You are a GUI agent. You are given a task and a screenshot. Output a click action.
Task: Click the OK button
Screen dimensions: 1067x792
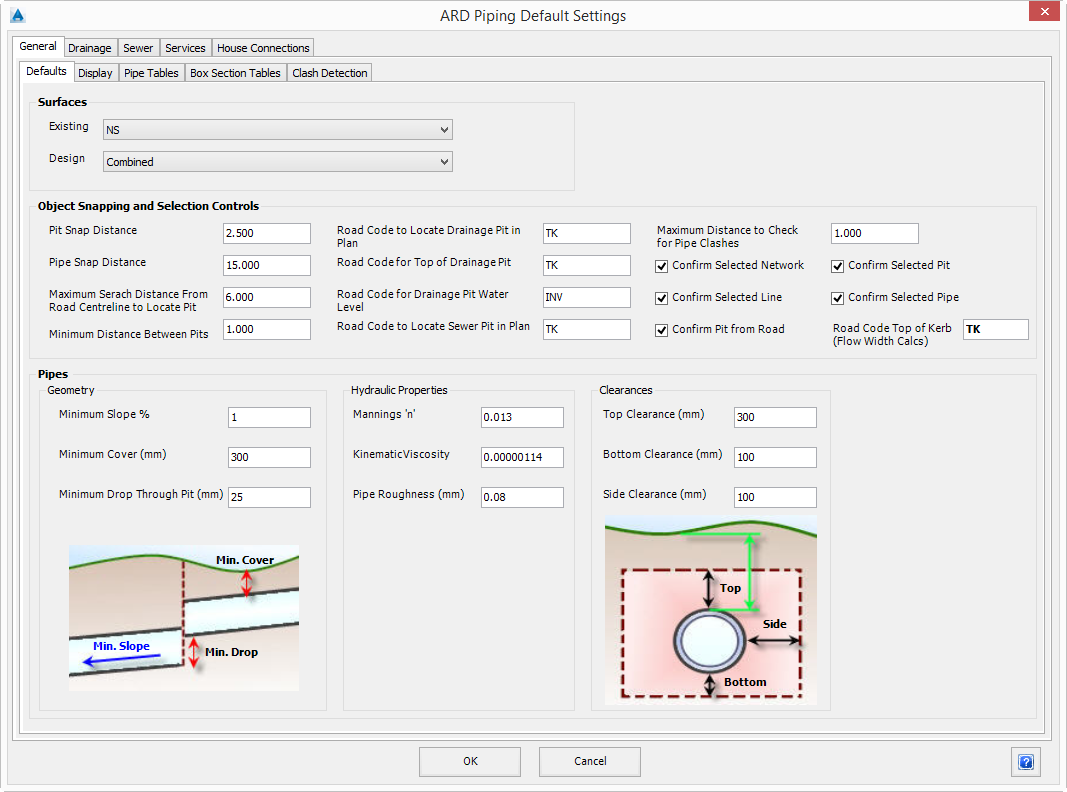(x=470, y=761)
